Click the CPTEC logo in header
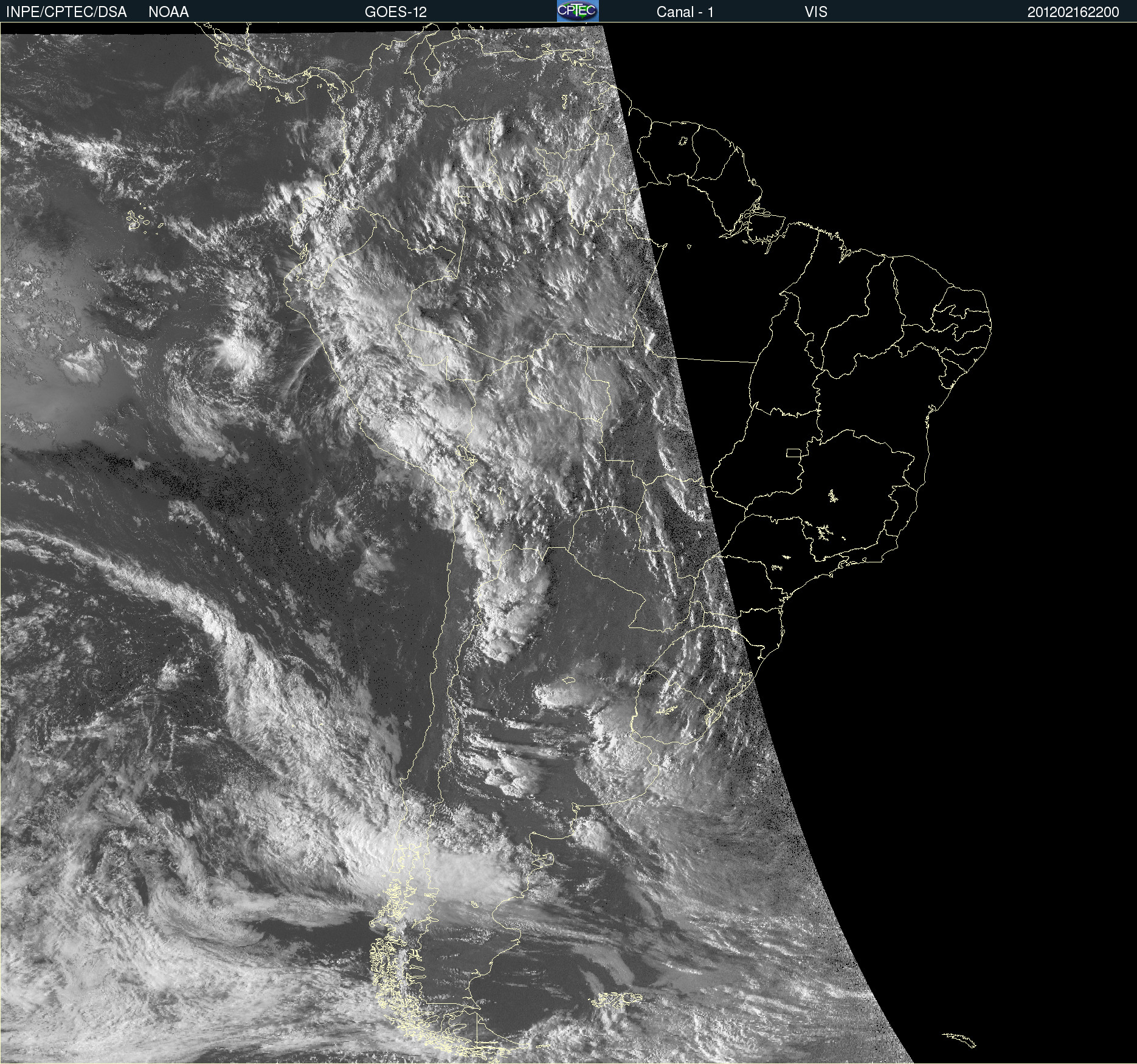 pyautogui.click(x=578, y=11)
